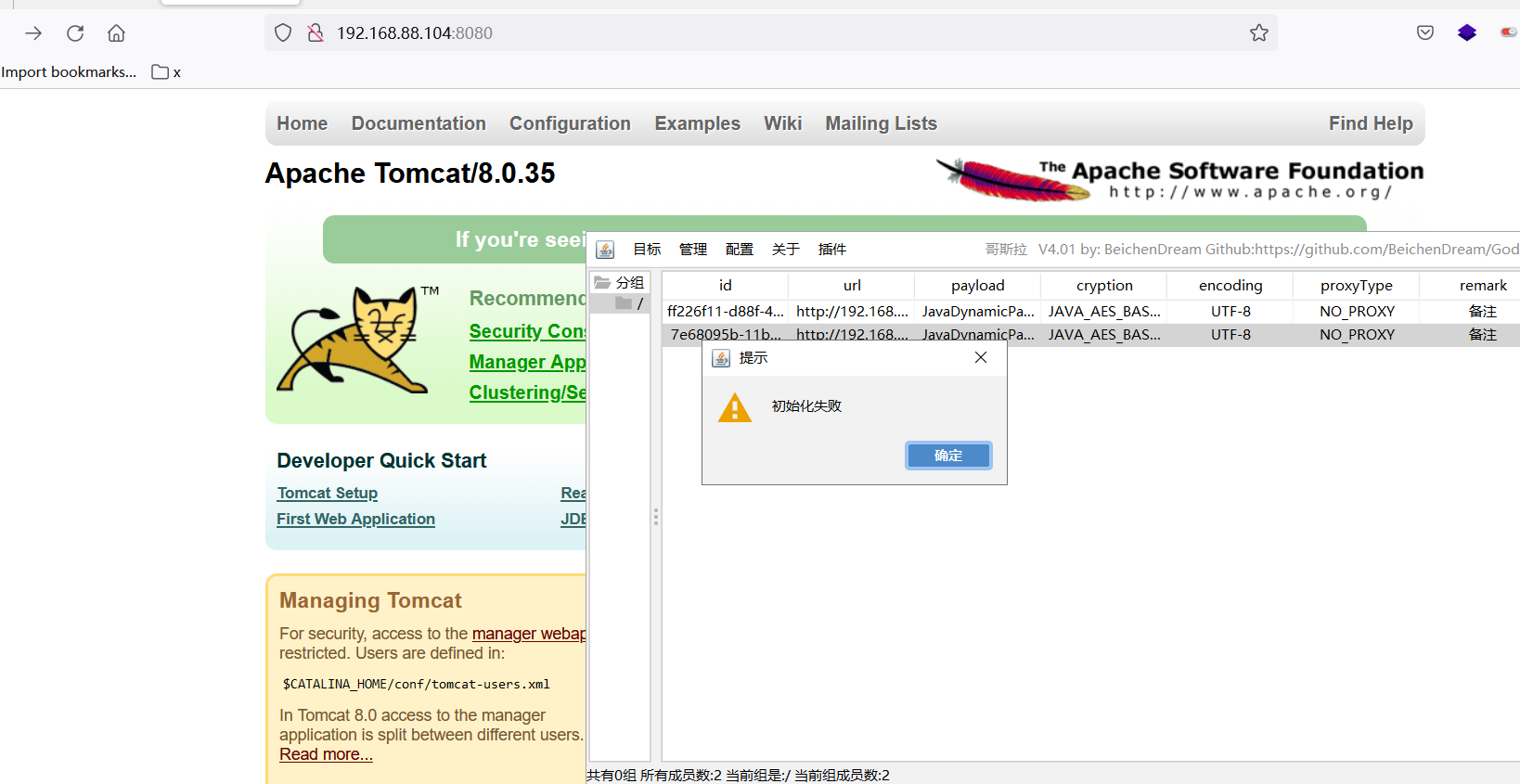Sort by the payload column header

click(977, 286)
